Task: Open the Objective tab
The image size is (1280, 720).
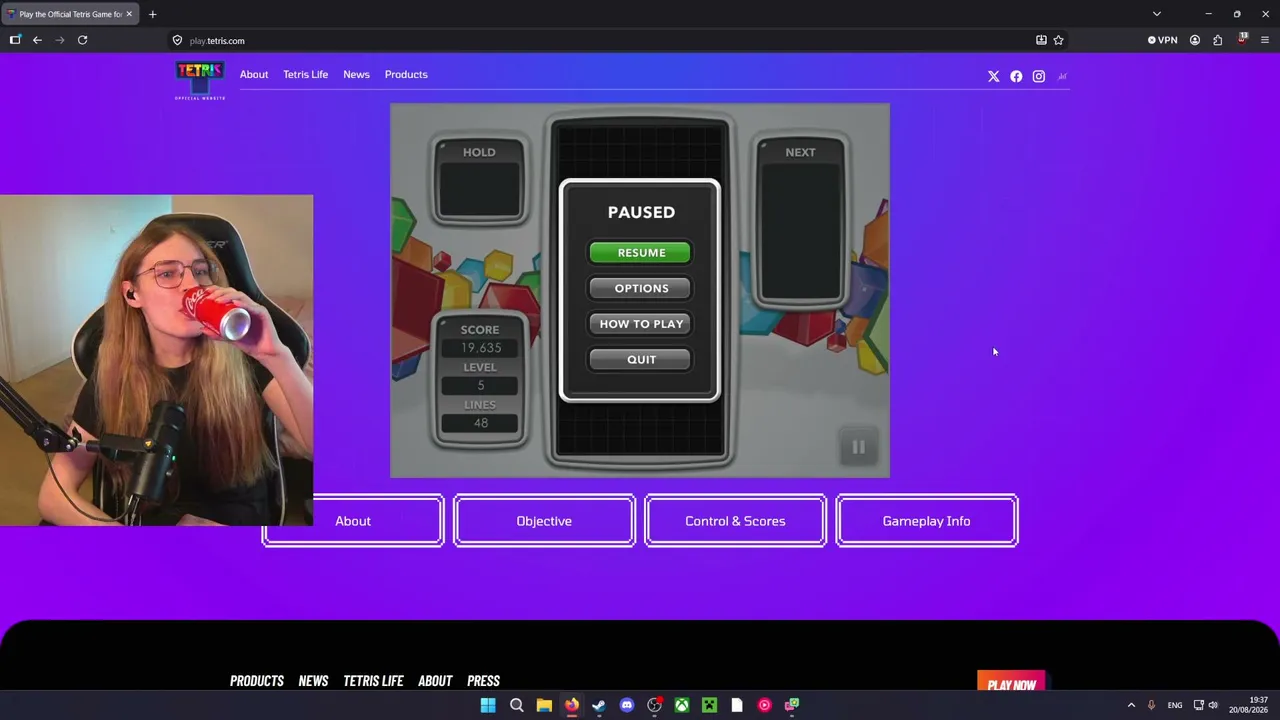Action: (x=544, y=521)
